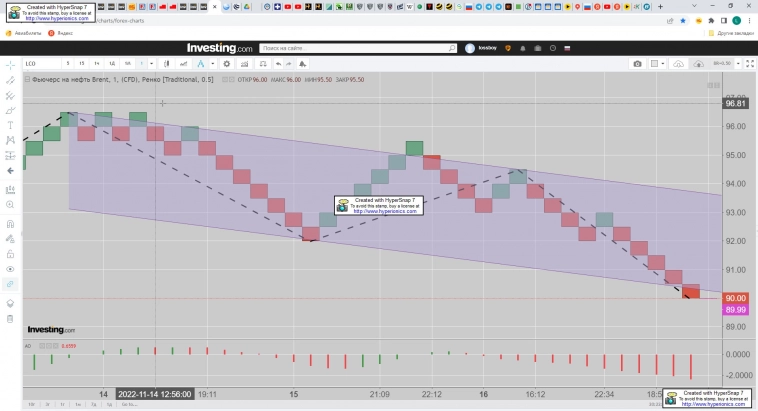
Task: Open the bar style candles icon
Action: [167, 64]
